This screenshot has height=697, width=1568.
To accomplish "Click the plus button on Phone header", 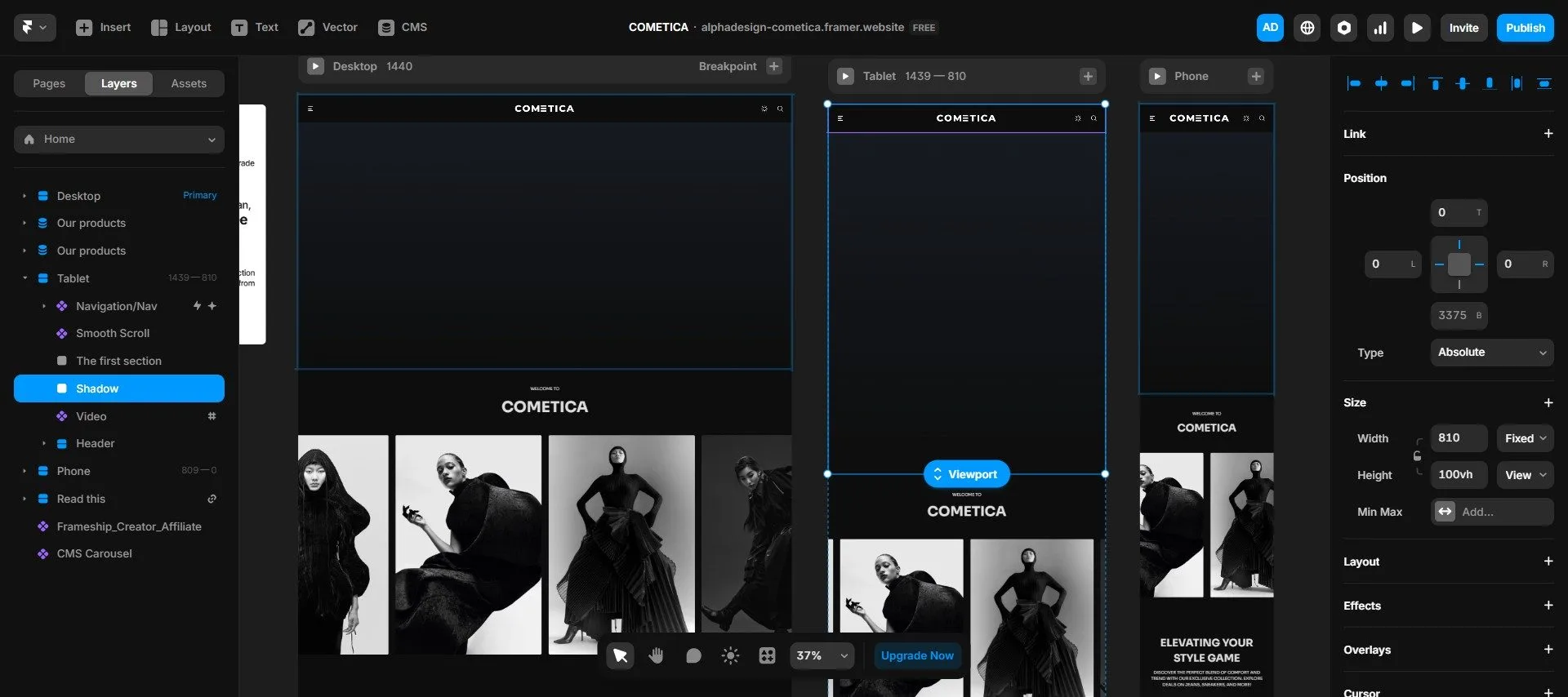I will click(1256, 76).
